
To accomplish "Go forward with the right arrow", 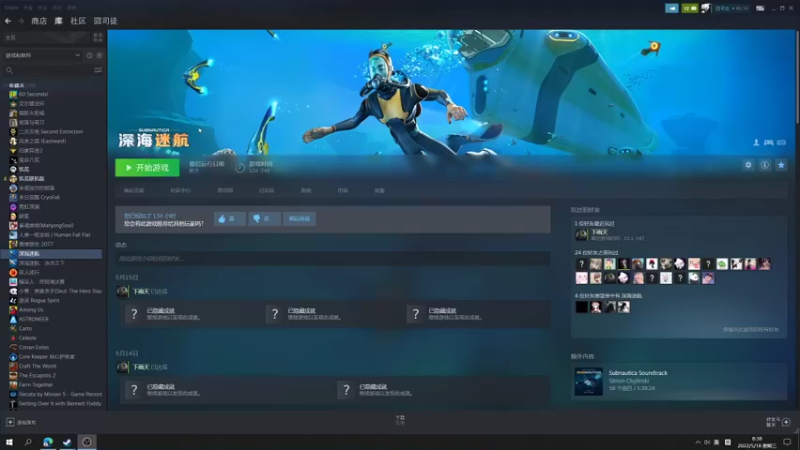I will (x=21, y=21).
